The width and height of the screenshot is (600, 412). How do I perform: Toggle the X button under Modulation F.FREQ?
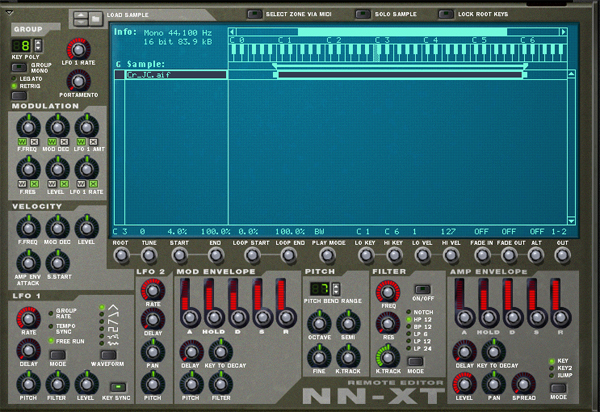click(34, 142)
